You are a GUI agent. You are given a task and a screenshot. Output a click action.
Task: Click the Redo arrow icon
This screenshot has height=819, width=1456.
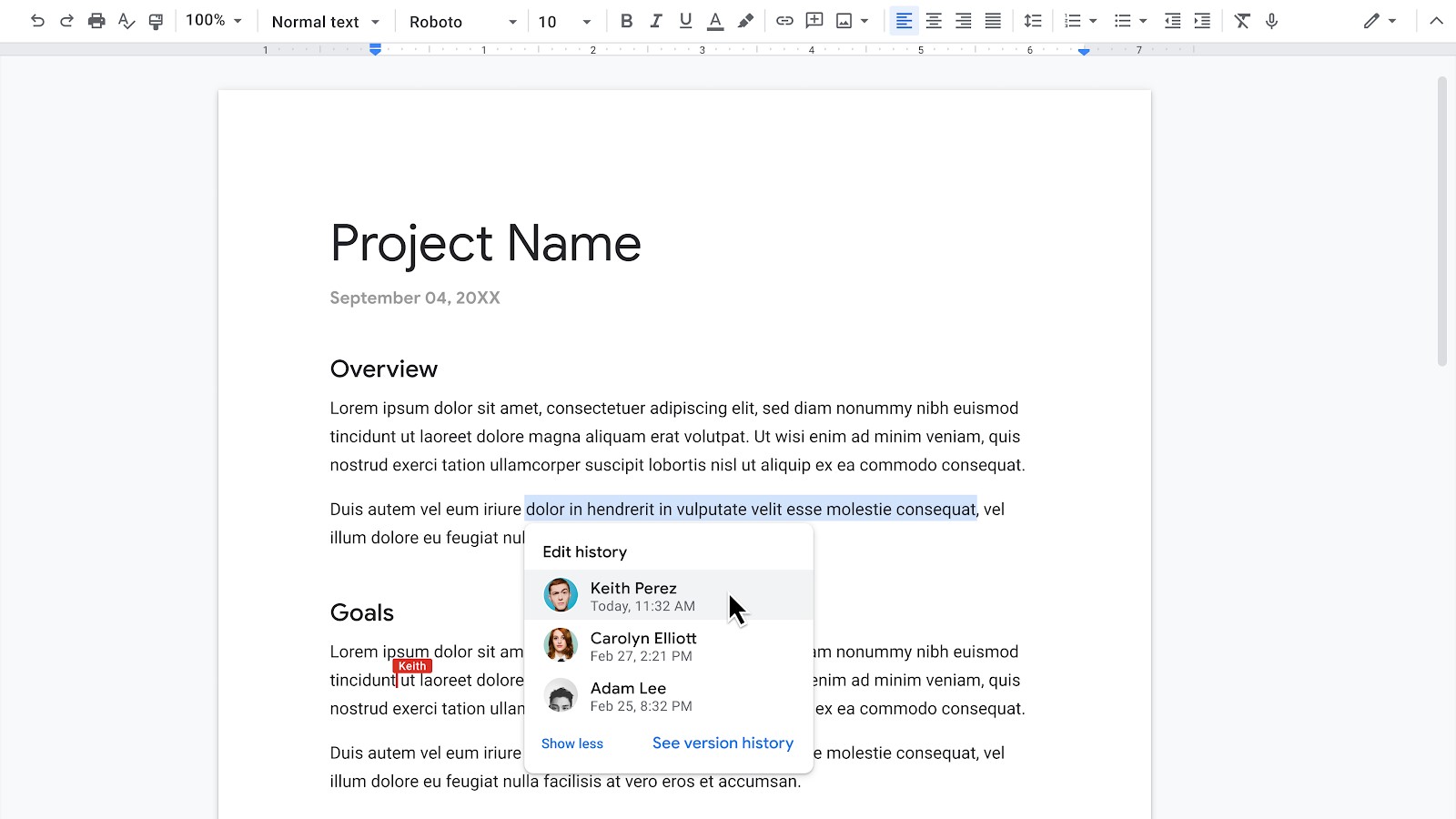point(66,21)
